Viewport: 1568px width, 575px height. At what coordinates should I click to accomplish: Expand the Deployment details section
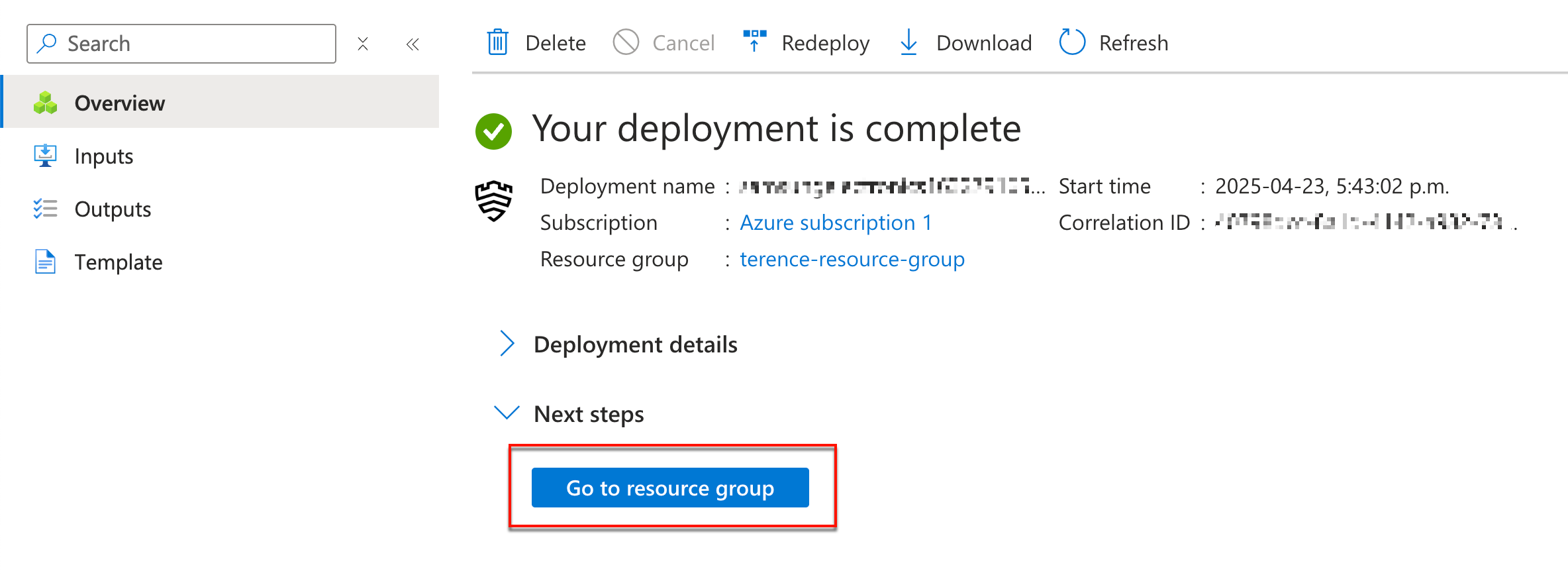coord(507,344)
